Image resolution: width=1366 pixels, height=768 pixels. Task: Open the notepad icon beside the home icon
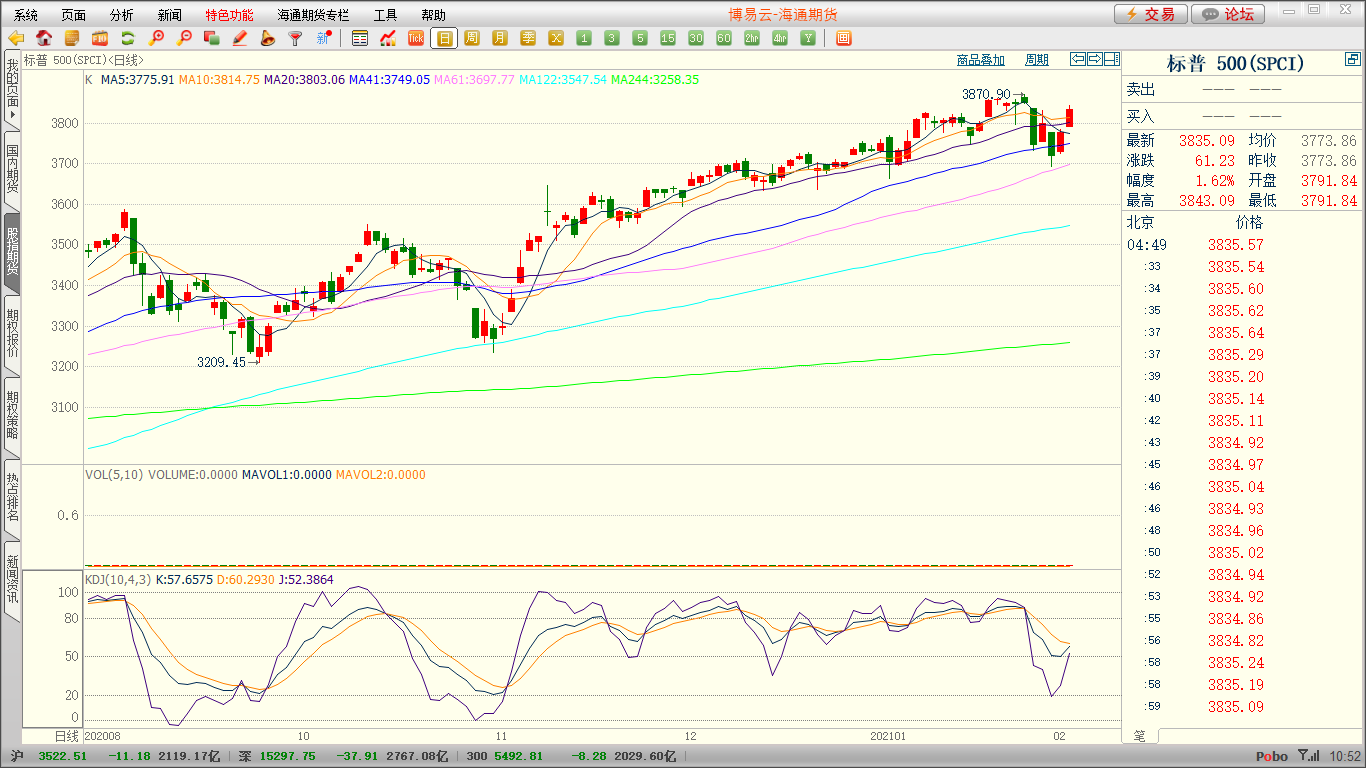pyautogui.click(x=72, y=38)
